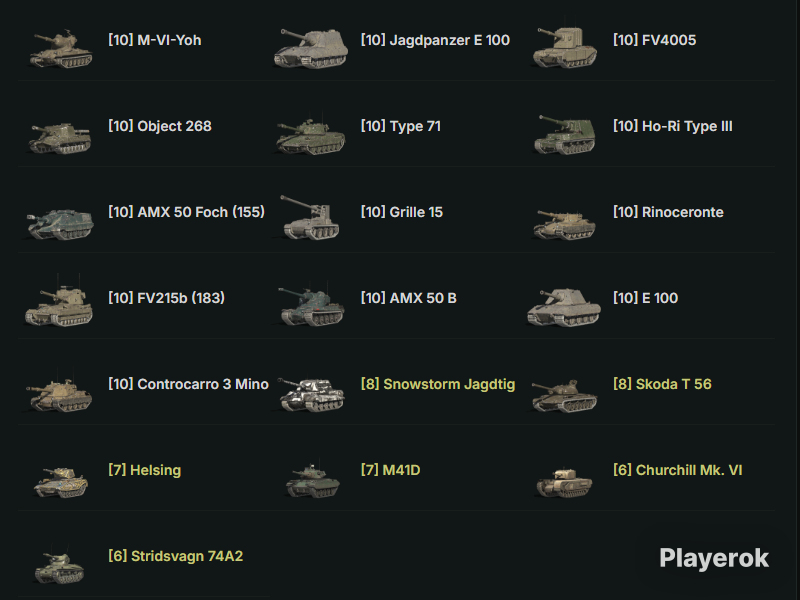The width and height of the screenshot is (800, 600).
Task: Open the [10] Type 71 label
Action: pyautogui.click(x=401, y=126)
